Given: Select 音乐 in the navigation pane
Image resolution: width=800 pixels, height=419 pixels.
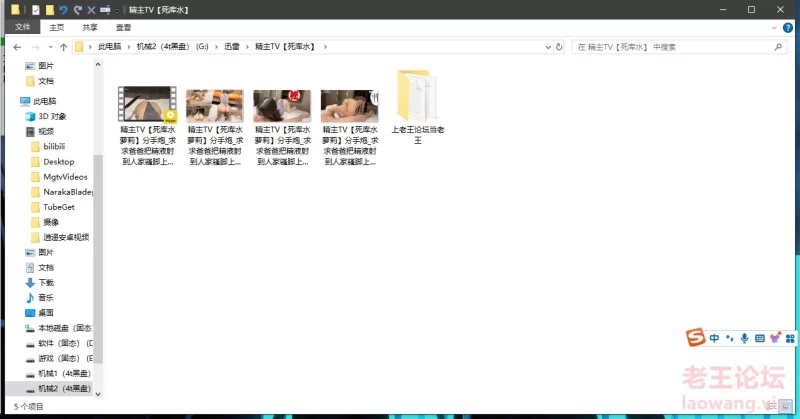Looking at the screenshot, I should click(x=46, y=298).
